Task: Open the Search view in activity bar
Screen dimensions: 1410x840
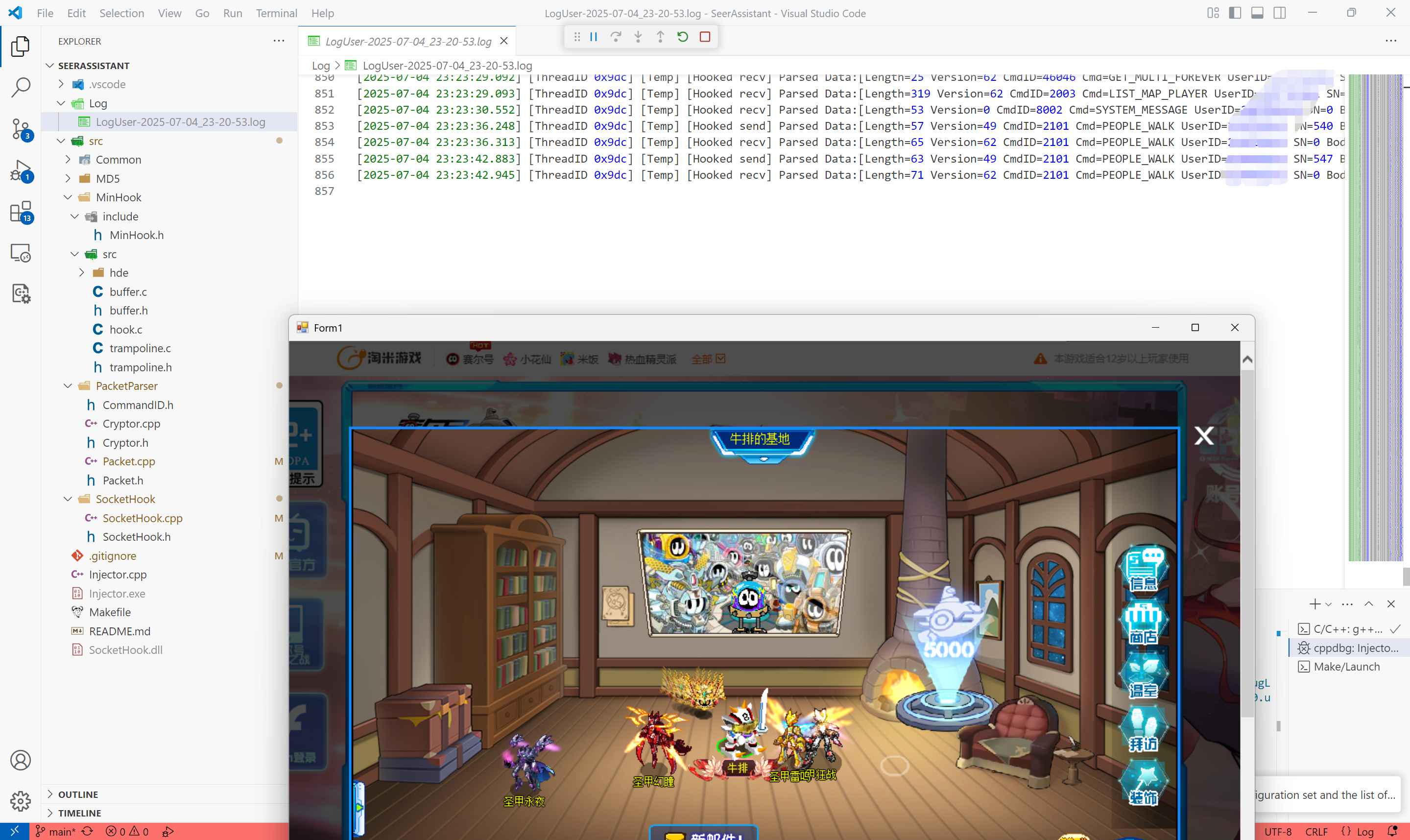Action: click(21, 87)
